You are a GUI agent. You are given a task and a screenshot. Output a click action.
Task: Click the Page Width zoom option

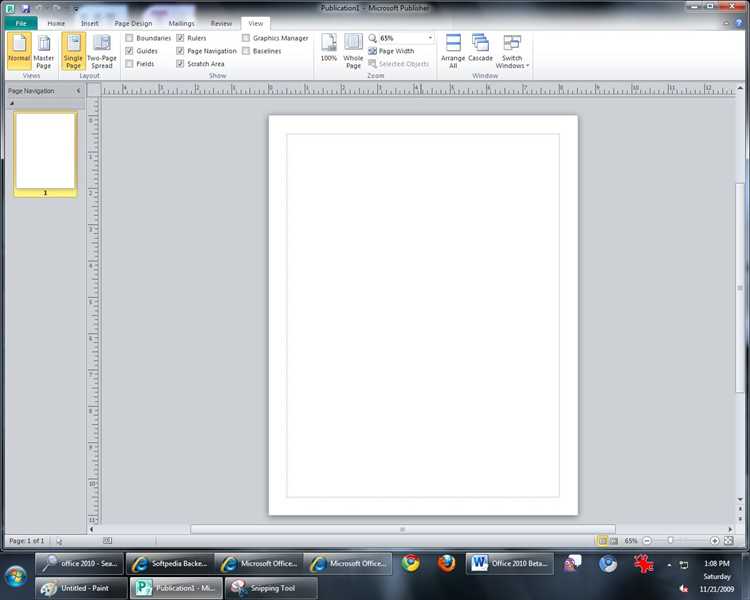point(391,51)
